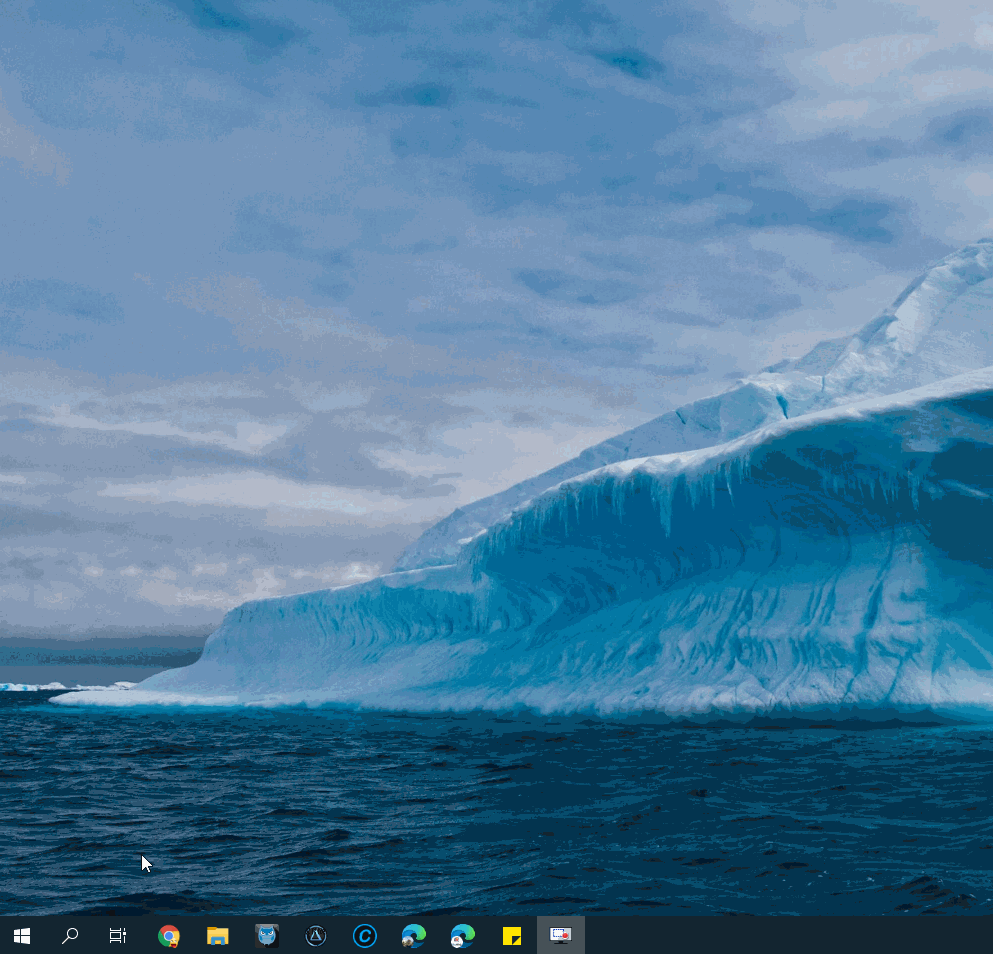
Task: Open the blue circled C app
Action: pyautogui.click(x=365, y=936)
